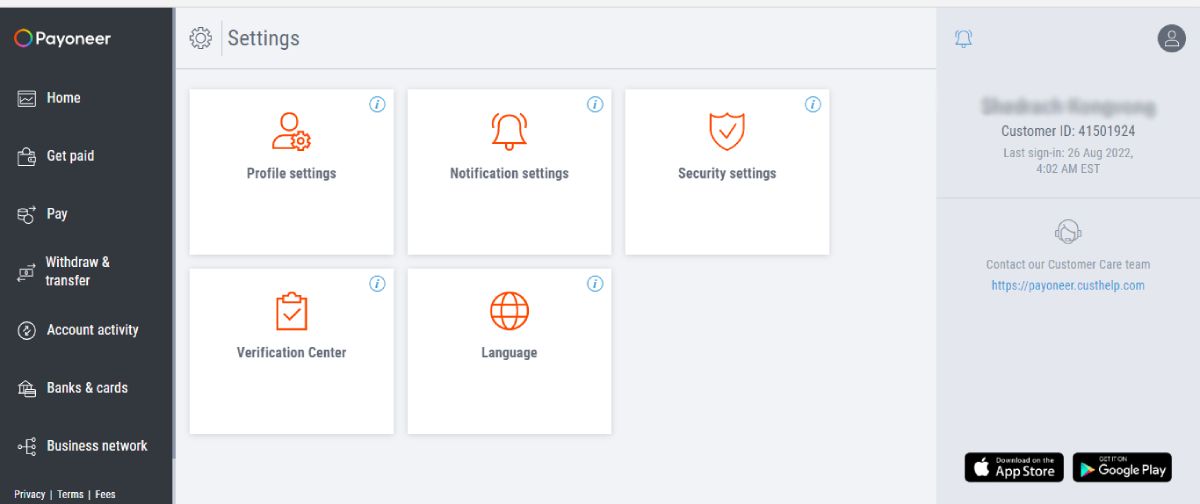Image resolution: width=1200 pixels, height=504 pixels.
Task: Open the payoneer.custhelp.com support link
Action: pos(1068,286)
